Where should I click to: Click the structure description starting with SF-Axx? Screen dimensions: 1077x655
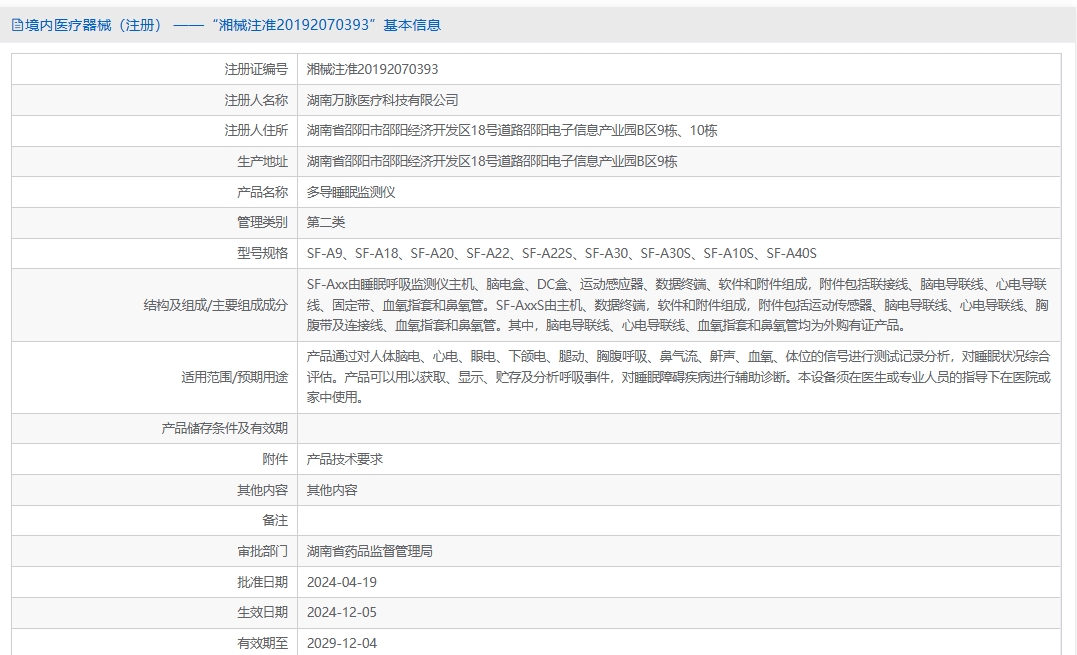[x=678, y=305]
